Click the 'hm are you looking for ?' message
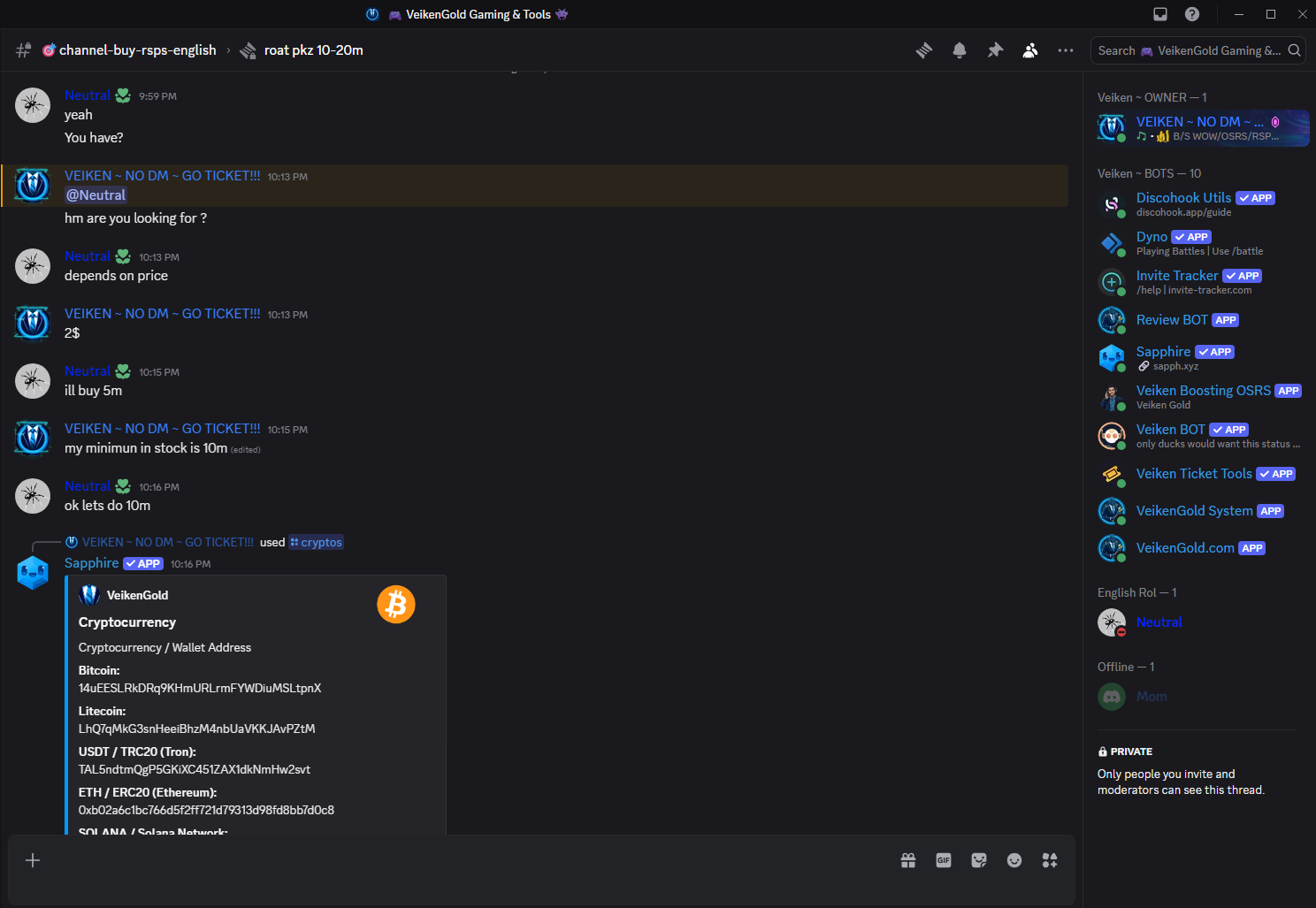1316x908 pixels. click(135, 218)
